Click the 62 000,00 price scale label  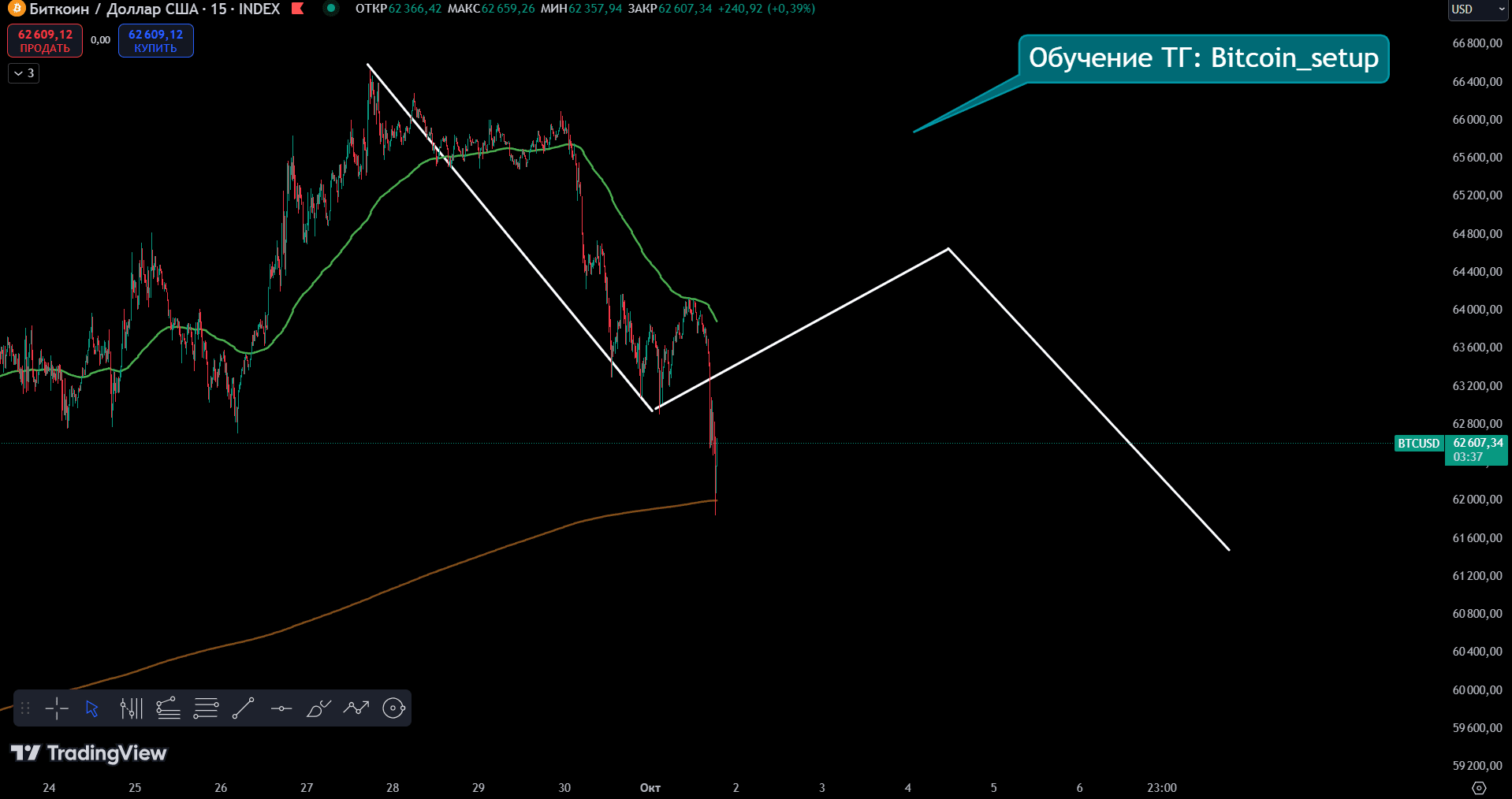(x=1477, y=500)
